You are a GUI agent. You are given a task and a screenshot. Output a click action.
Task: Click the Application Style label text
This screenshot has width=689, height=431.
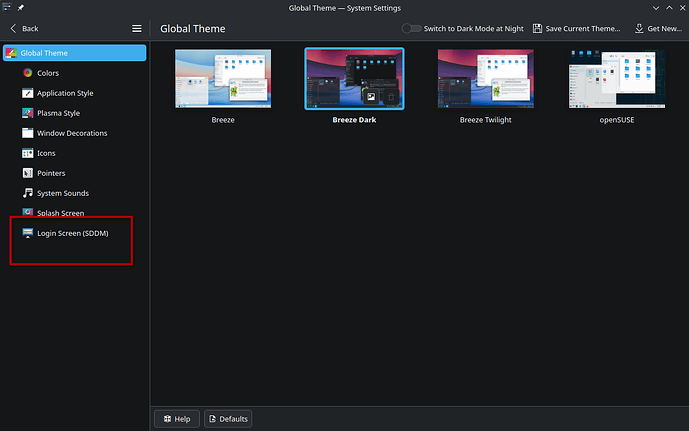coord(65,93)
